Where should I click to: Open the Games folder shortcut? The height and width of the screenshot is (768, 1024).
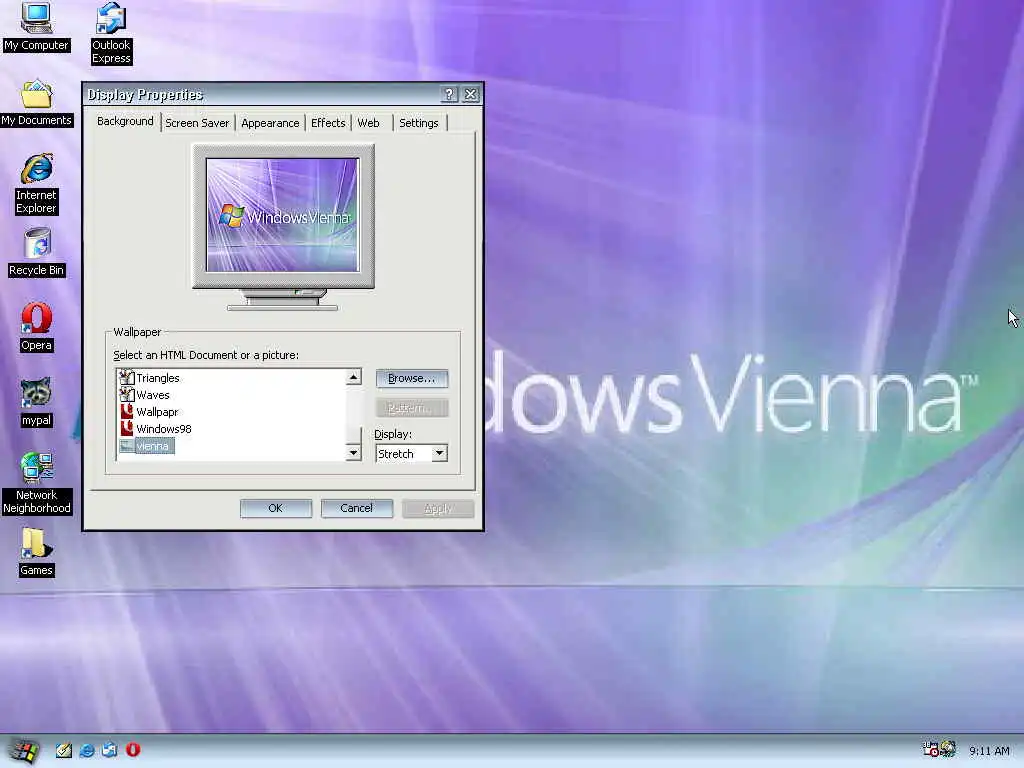(36, 552)
